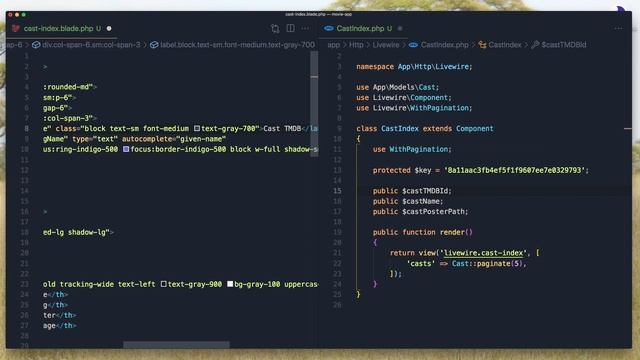
Task: Click 'gap-6">' in left editor
Action: [58, 108]
